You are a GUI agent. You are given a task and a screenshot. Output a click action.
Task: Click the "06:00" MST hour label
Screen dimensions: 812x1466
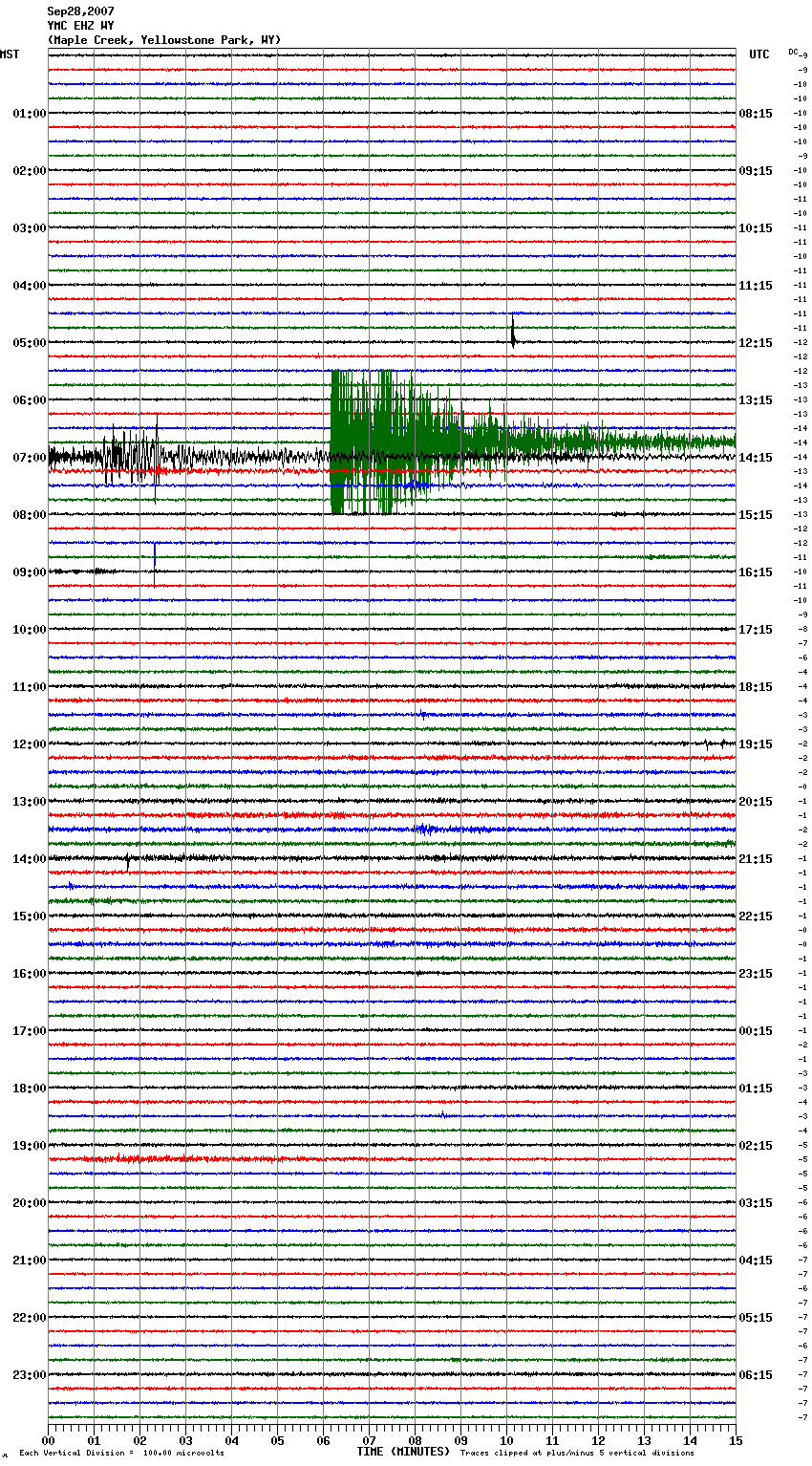coord(30,400)
